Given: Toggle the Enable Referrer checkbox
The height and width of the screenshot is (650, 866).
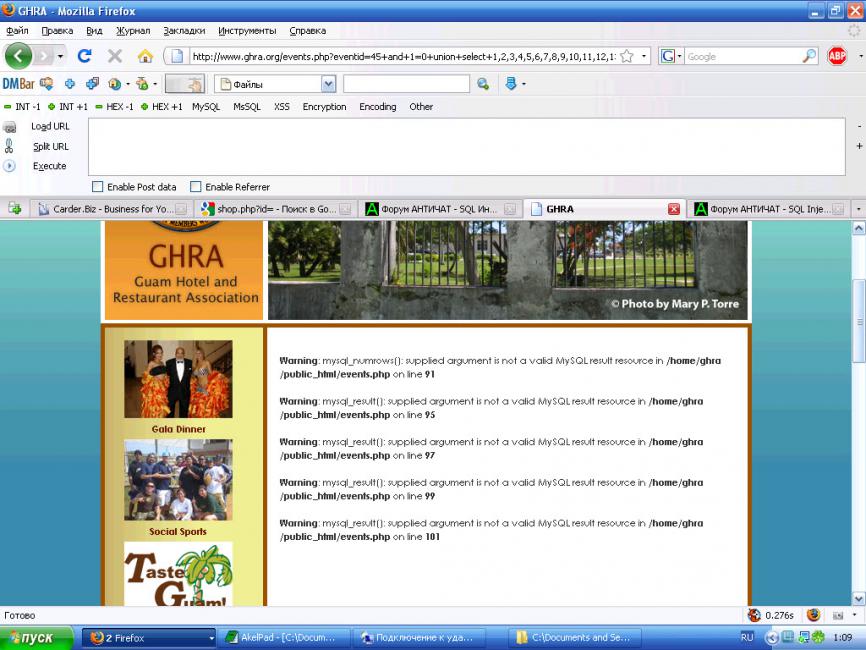Looking at the screenshot, I should point(196,187).
